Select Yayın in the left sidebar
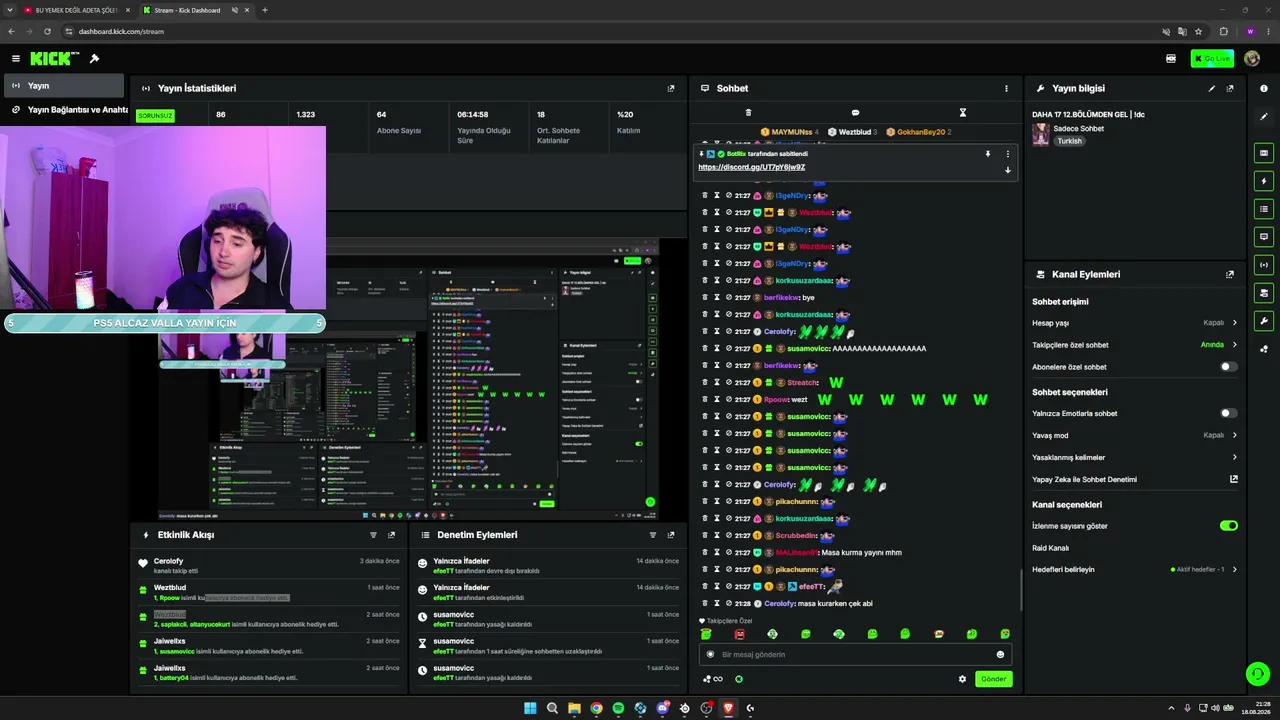 pyautogui.click(x=64, y=86)
